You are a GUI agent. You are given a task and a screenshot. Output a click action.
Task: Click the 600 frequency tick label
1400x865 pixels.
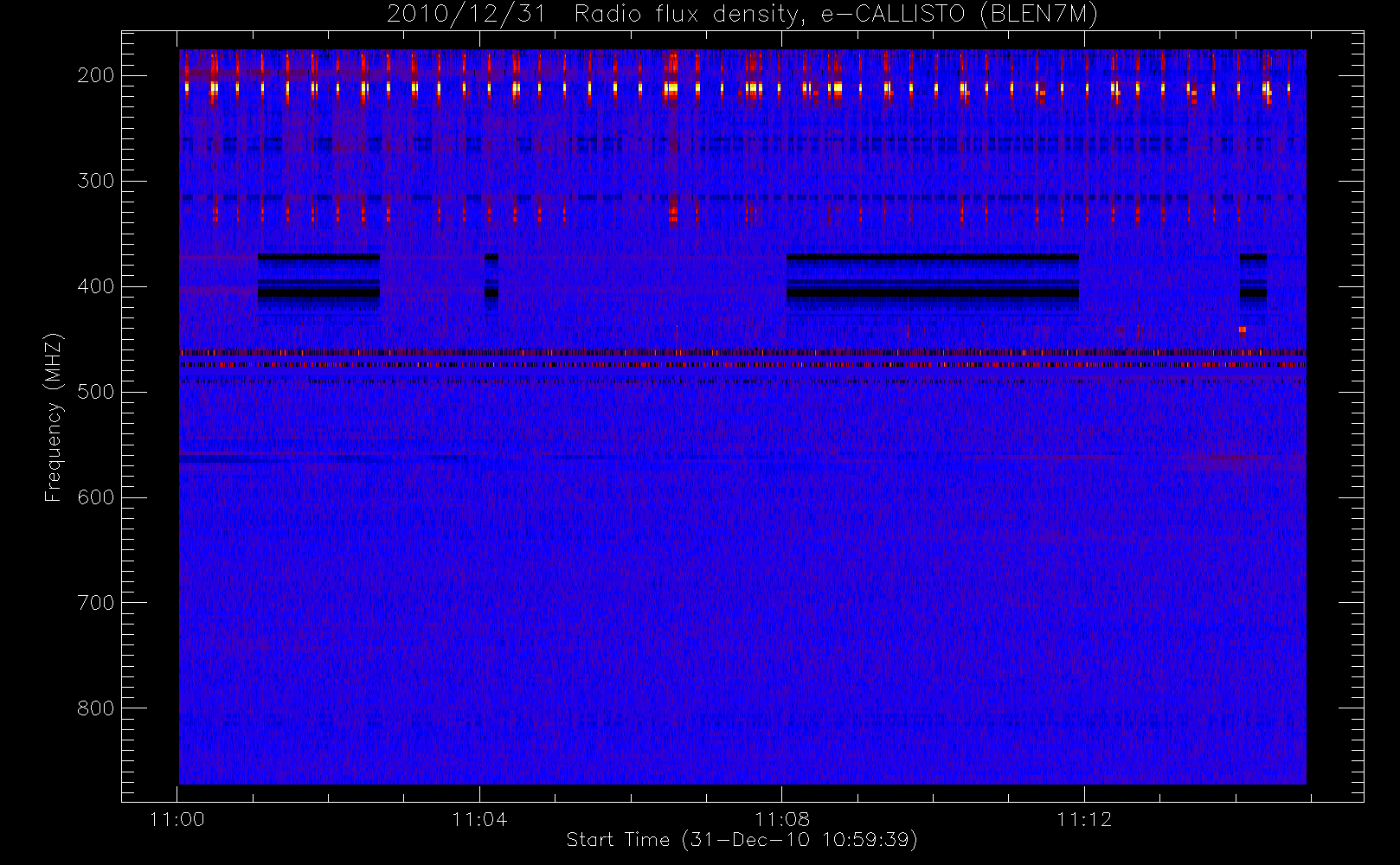click(x=96, y=497)
